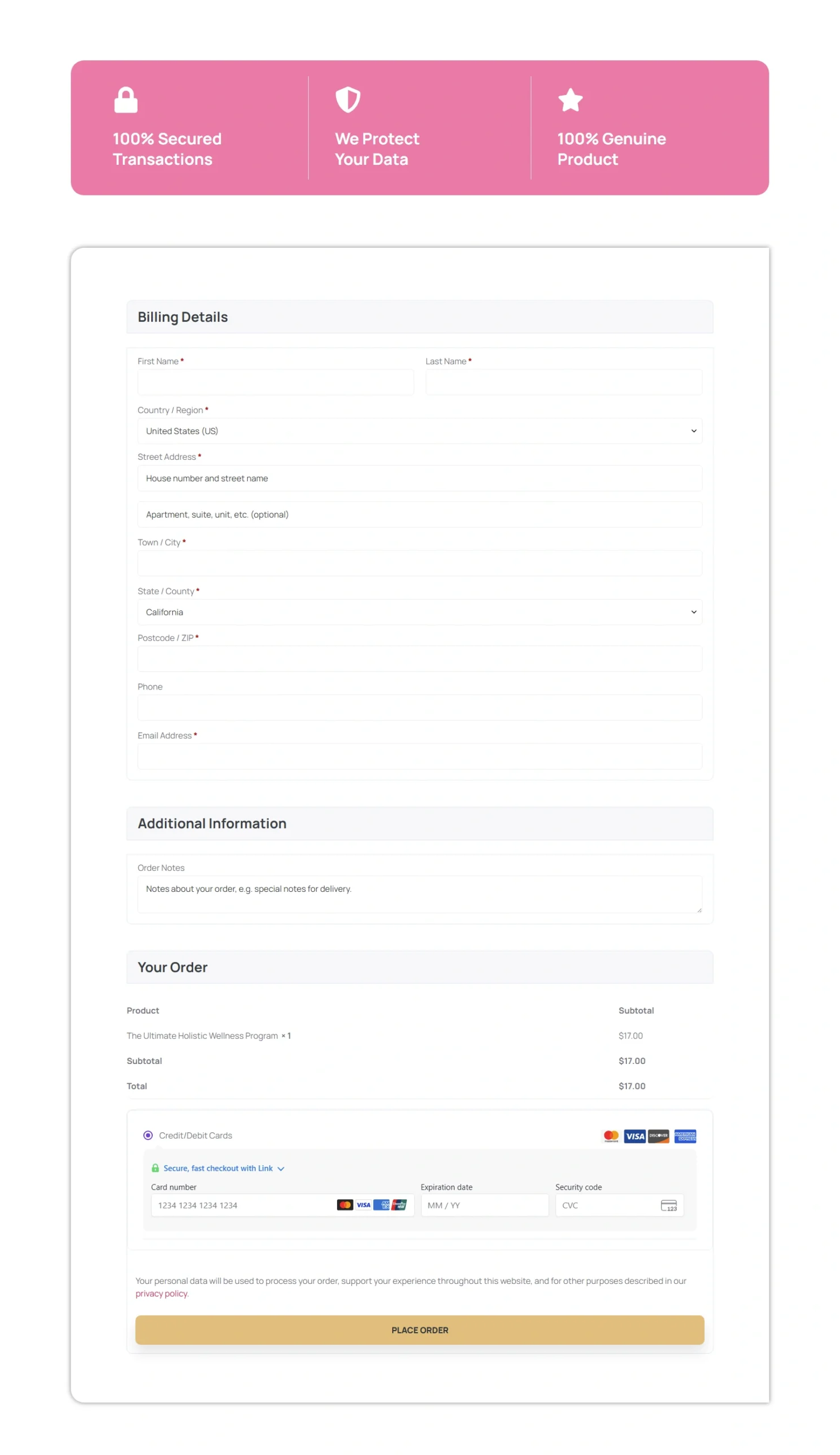This screenshot has width=840, height=1455.
Task: Focus the Email Address field
Action: (419, 756)
